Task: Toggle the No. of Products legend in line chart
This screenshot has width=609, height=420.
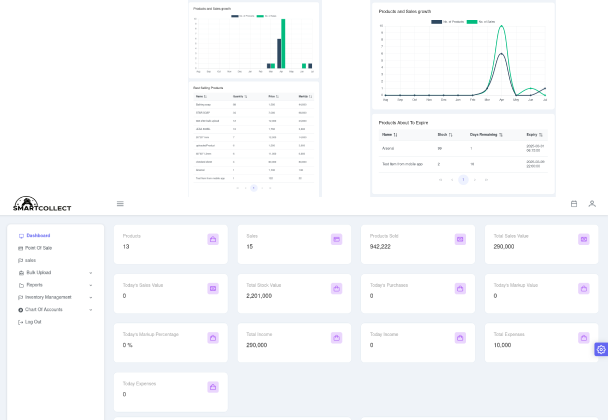Action: click(447, 20)
